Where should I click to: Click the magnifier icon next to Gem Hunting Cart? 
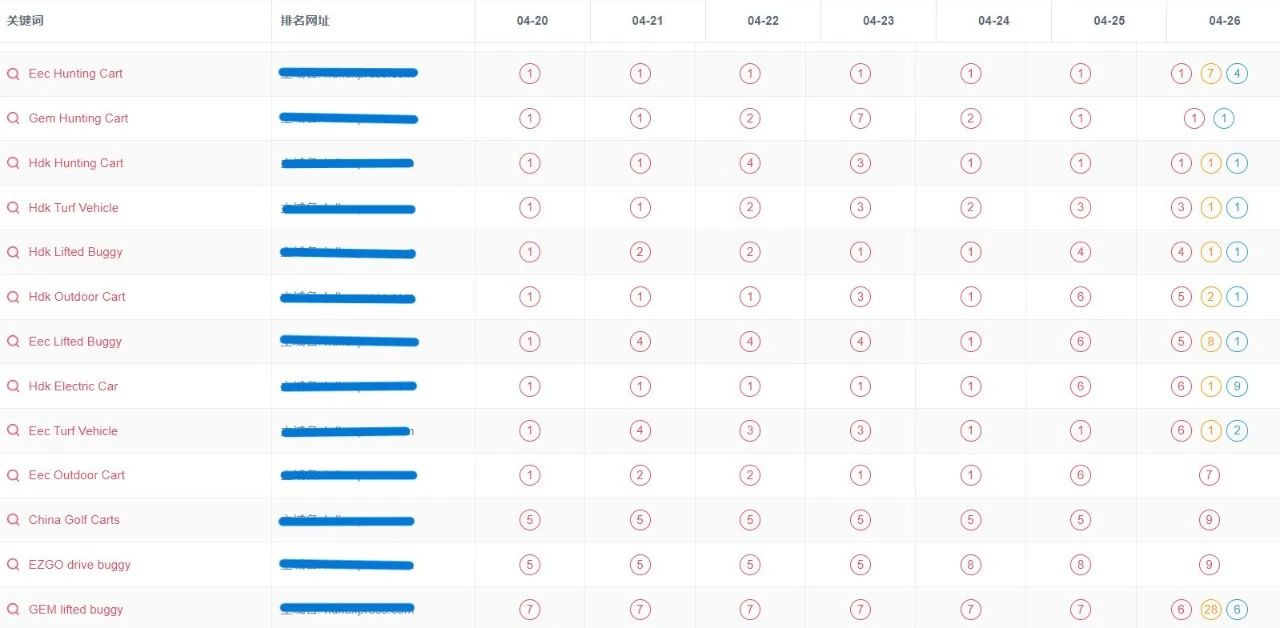point(13,118)
